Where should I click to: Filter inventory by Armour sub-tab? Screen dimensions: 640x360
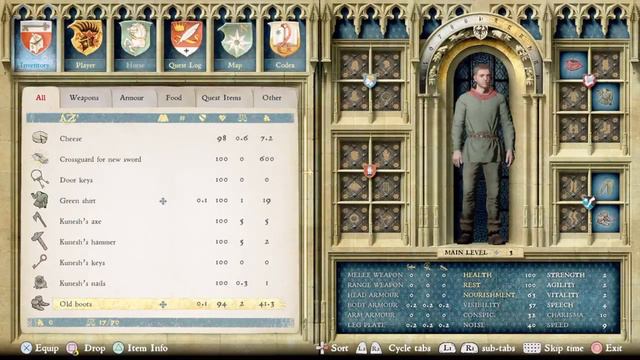[131, 98]
